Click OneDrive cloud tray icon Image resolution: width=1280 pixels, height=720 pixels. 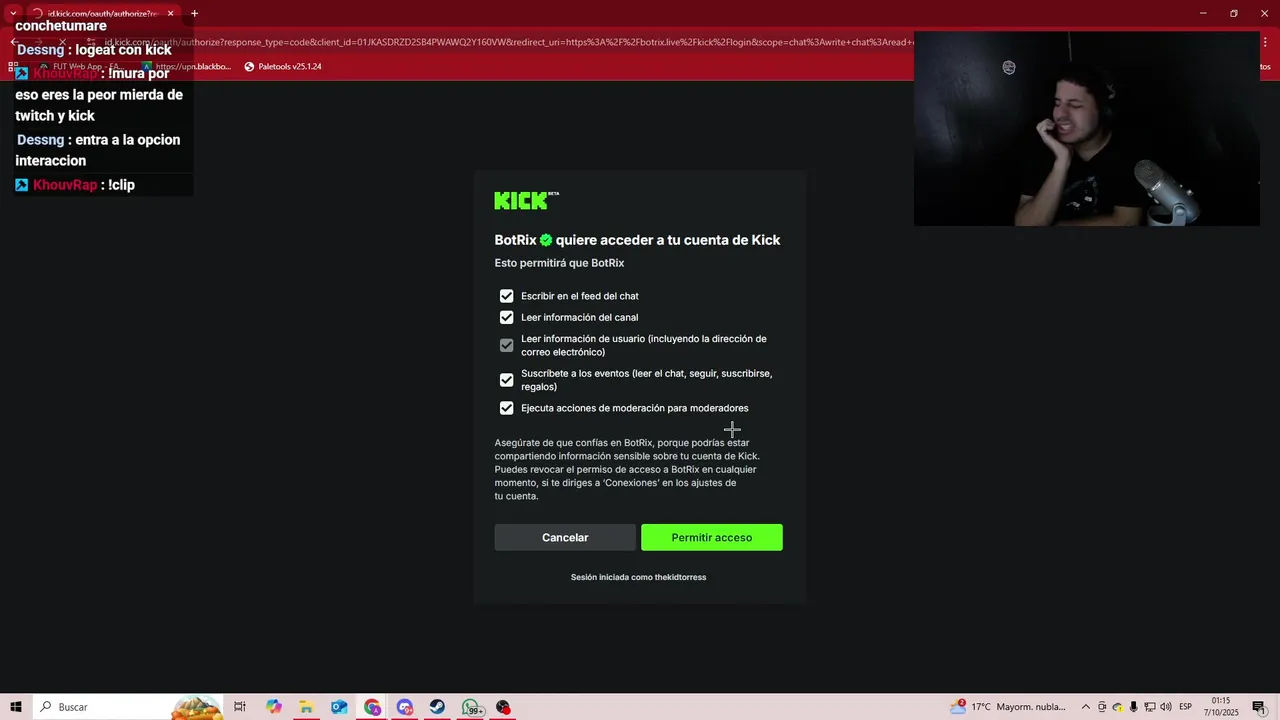point(1118,707)
